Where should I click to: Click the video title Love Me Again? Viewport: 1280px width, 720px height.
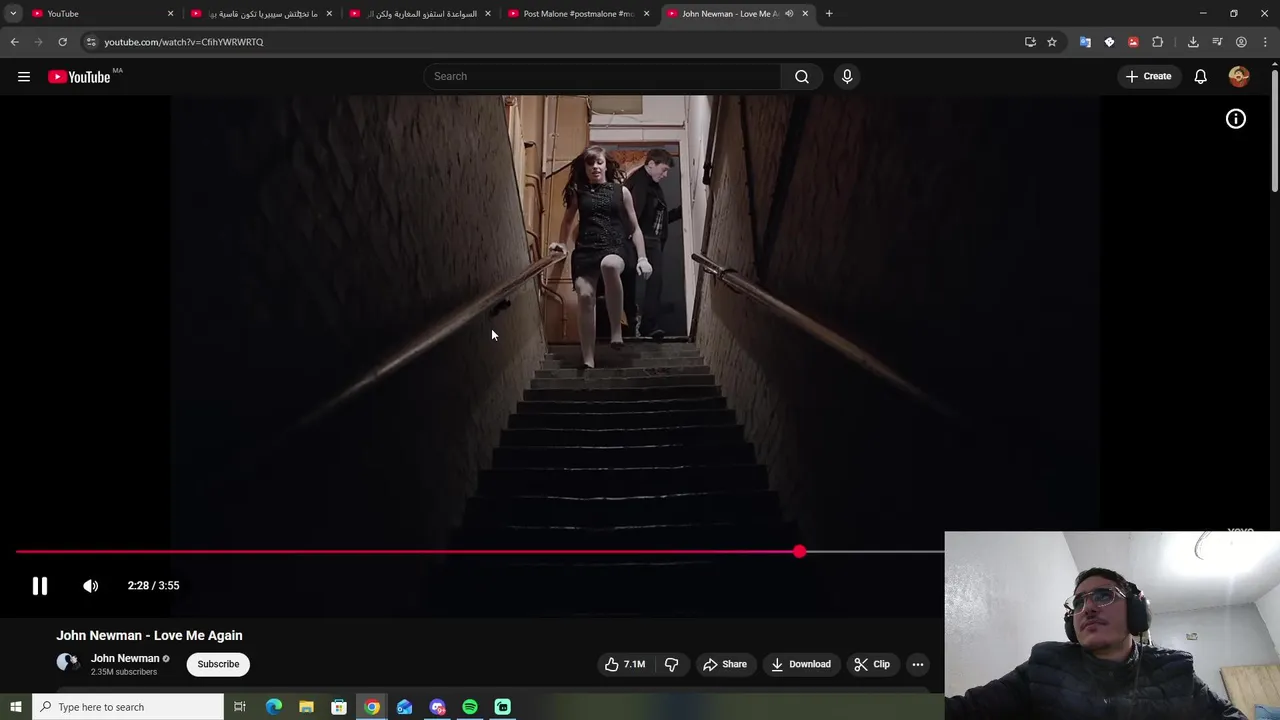click(149, 635)
